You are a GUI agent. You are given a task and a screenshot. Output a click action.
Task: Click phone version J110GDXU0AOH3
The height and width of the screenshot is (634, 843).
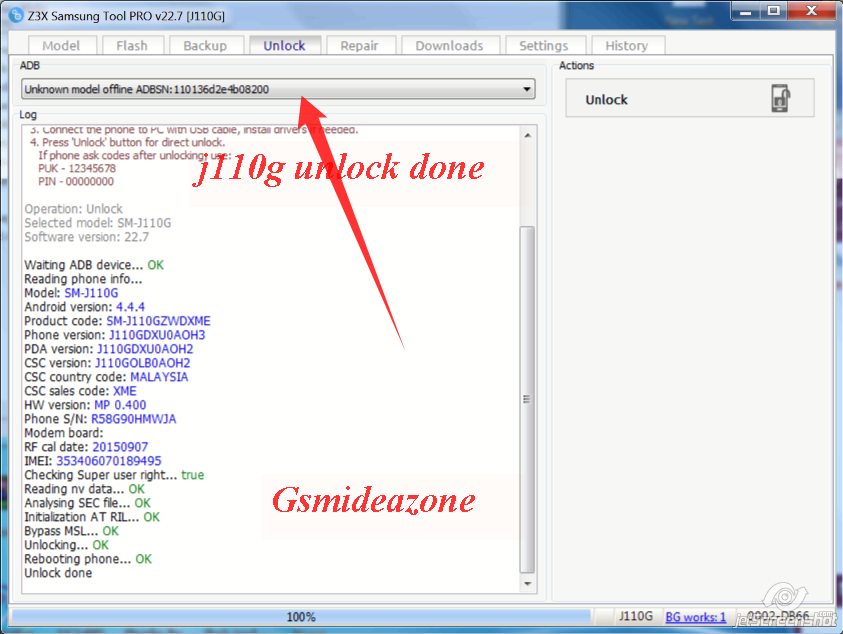coord(157,335)
